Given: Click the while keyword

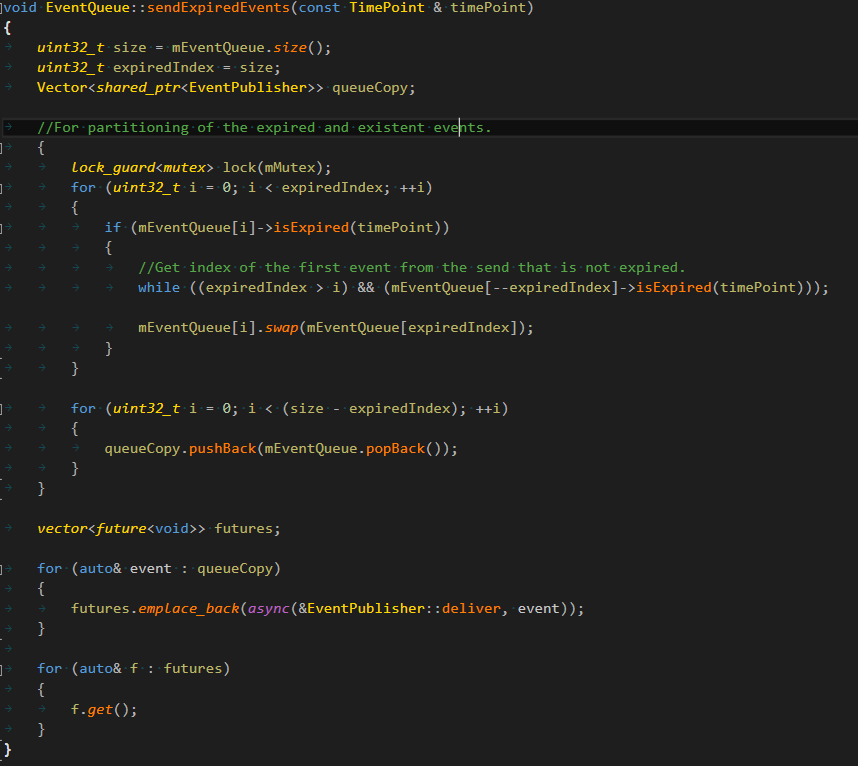Looking at the screenshot, I should click(x=158, y=287).
